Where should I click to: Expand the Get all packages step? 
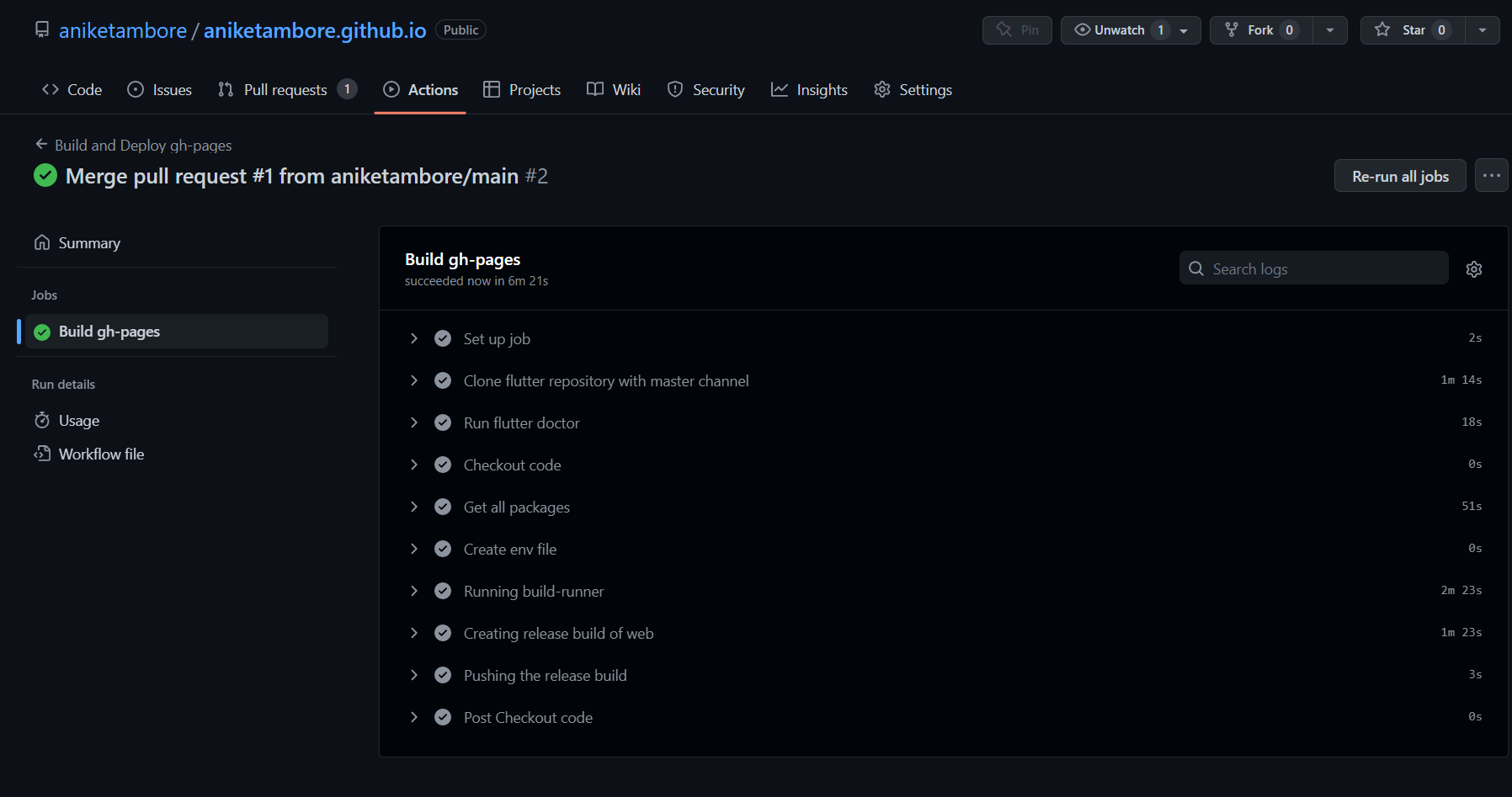[x=414, y=507]
